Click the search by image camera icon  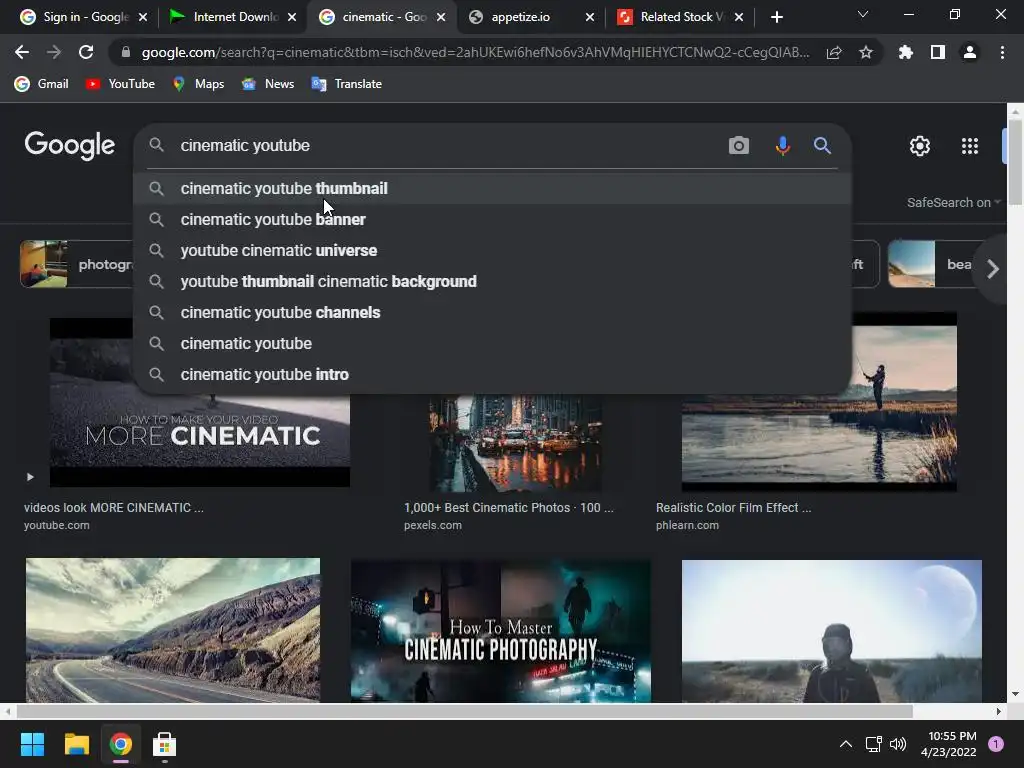point(739,145)
